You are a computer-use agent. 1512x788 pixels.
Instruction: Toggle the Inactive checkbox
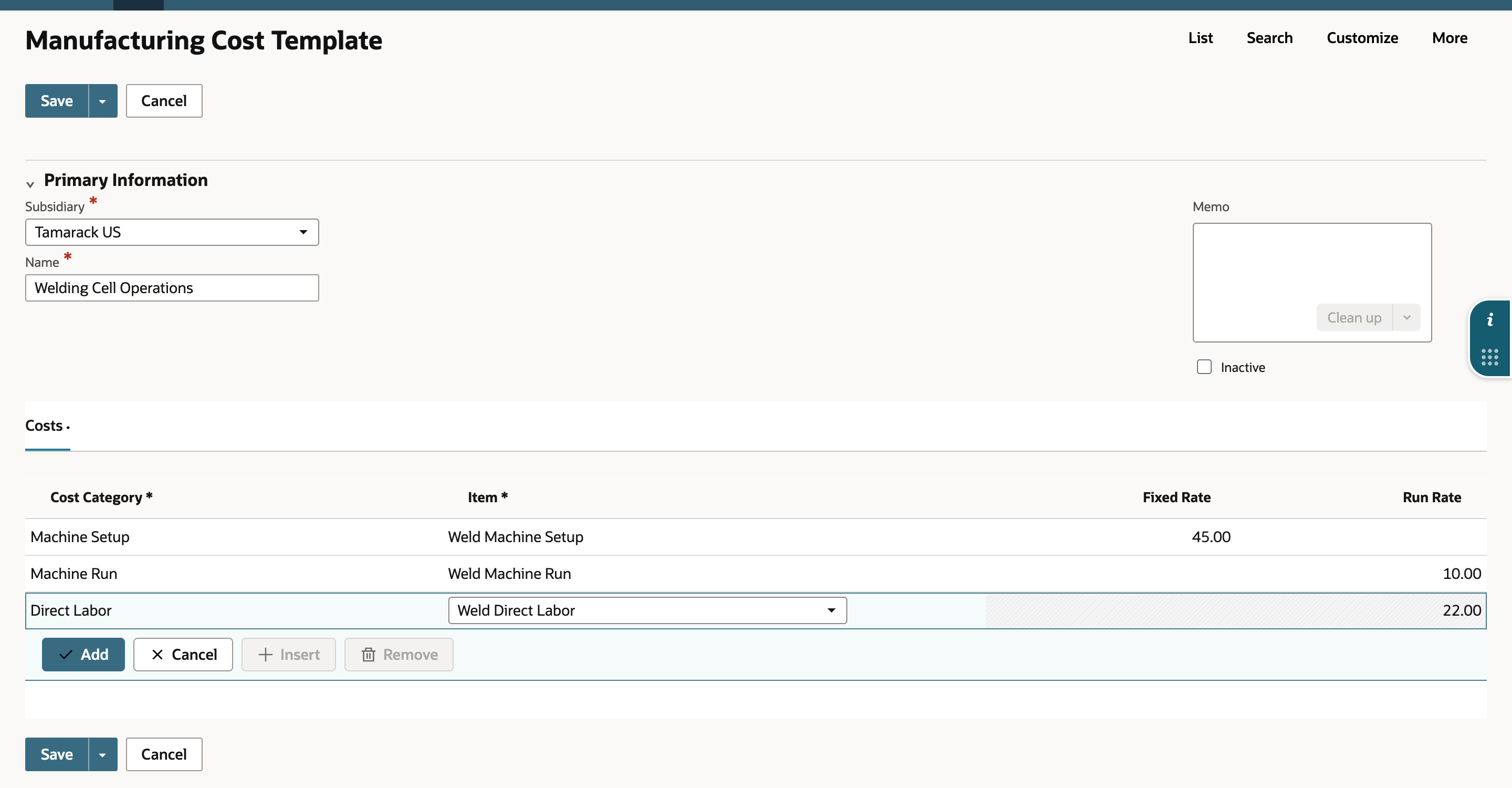click(1204, 367)
